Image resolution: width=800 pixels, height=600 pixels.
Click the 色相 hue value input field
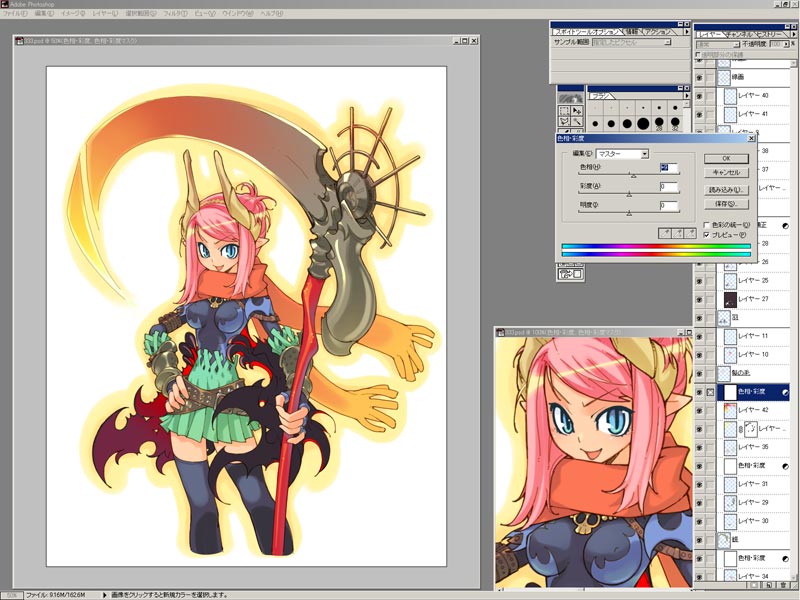pyautogui.click(x=669, y=168)
